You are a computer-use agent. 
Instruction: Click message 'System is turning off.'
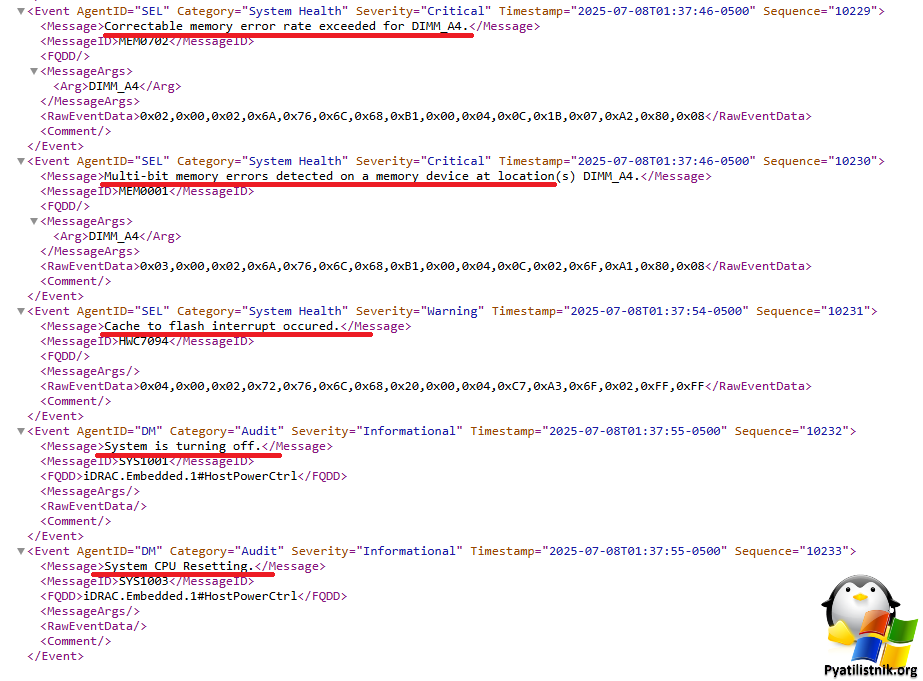pyautogui.click(x=182, y=447)
